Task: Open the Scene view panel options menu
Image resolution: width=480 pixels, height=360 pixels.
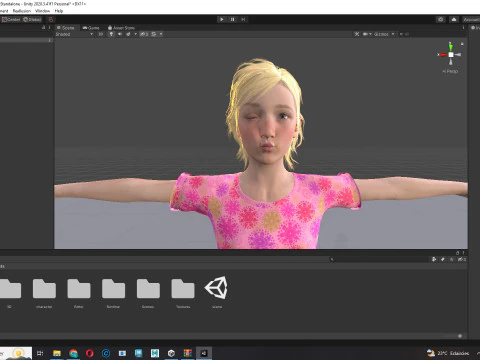Action: coord(463,28)
